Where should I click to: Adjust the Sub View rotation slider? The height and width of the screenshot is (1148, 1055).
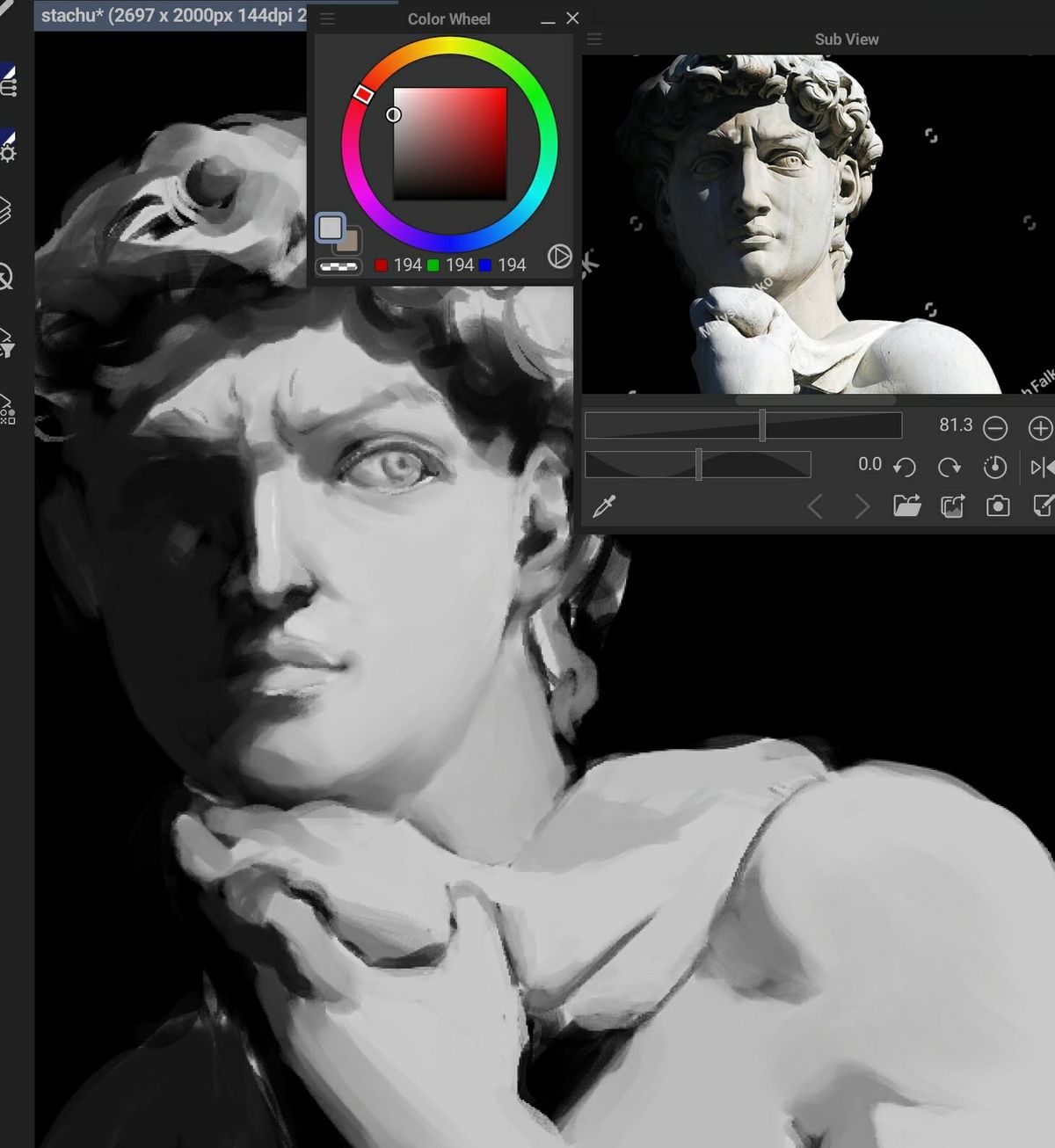pos(698,464)
